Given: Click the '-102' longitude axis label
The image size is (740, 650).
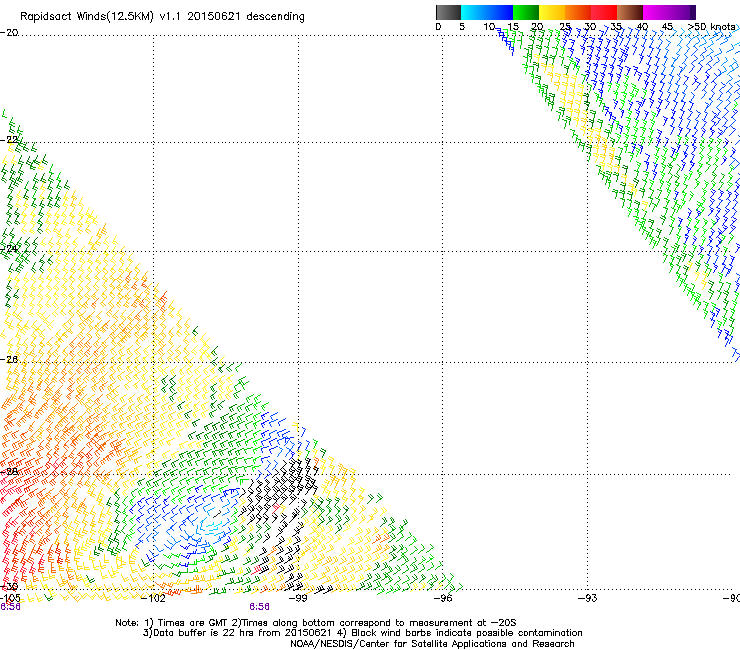Looking at the screenshot, I should (x=153, y=599).
